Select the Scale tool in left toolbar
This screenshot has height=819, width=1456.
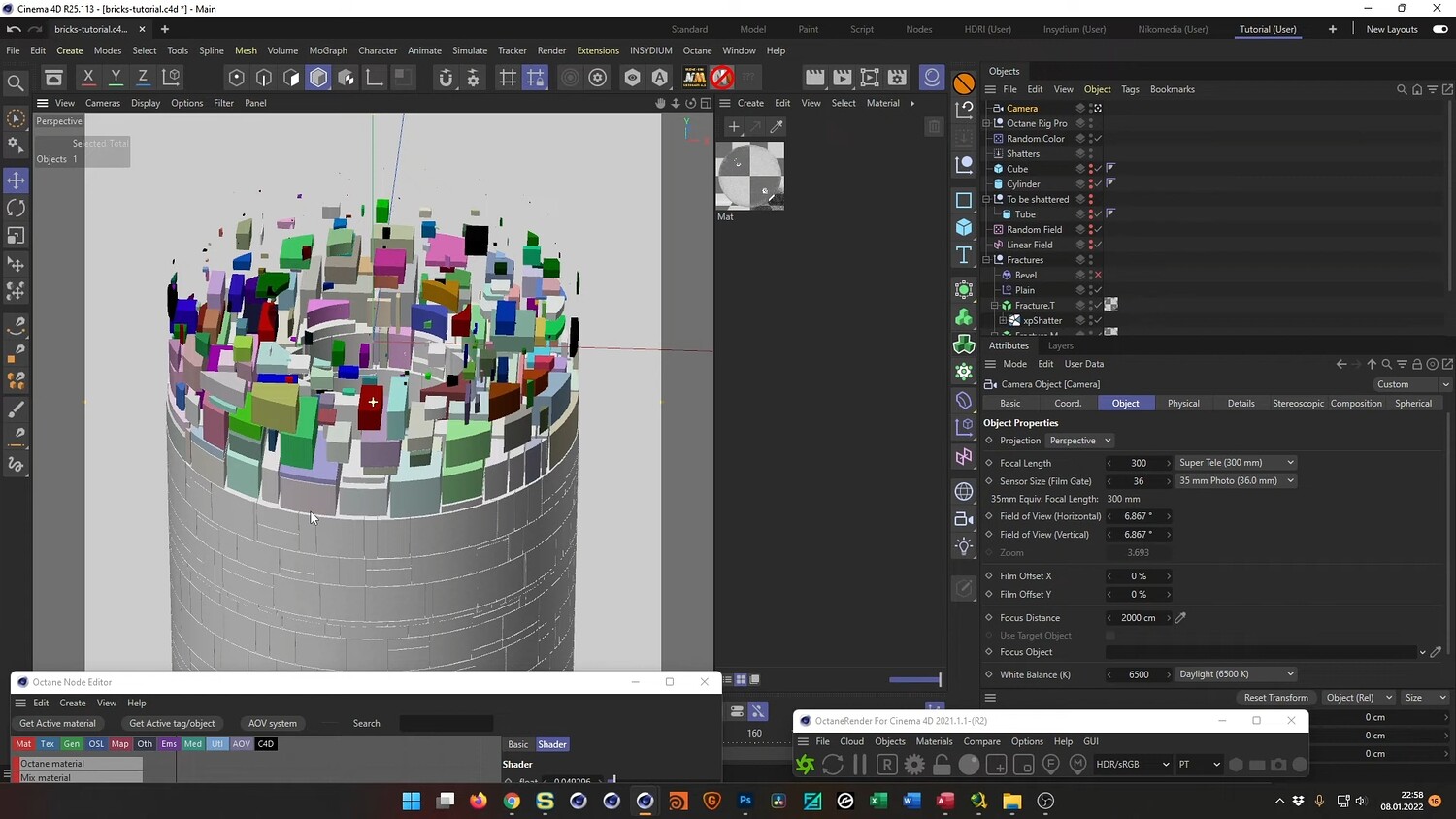(17, 236)
